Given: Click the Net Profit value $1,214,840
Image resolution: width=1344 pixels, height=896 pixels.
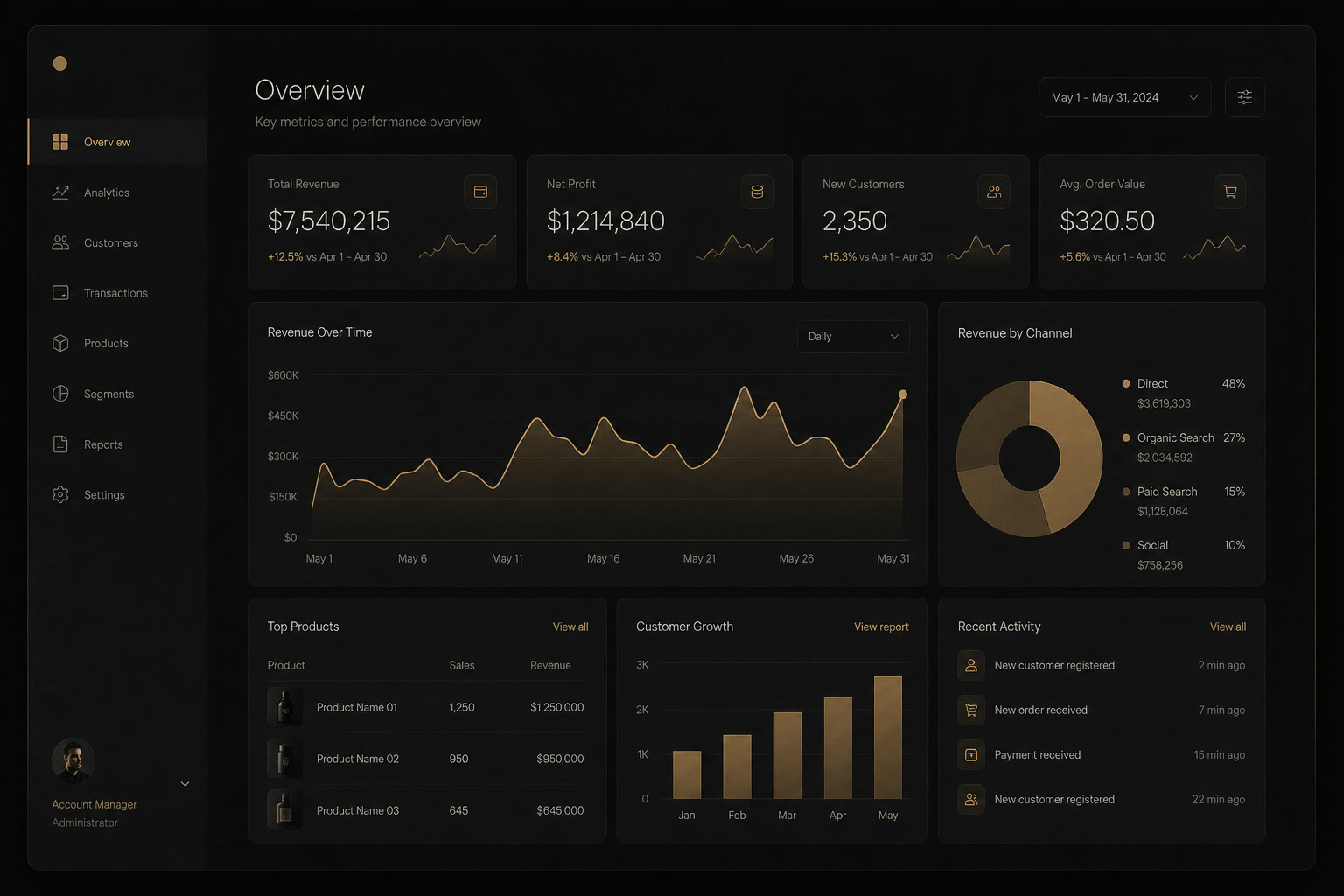Looking at the screenshot, I should pyautogui.click(x=605, y=221).
